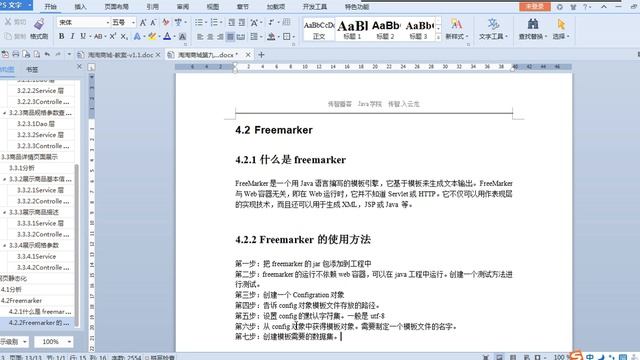Apply bold formatting
The image size is (640, 360).
coord(61,36)
